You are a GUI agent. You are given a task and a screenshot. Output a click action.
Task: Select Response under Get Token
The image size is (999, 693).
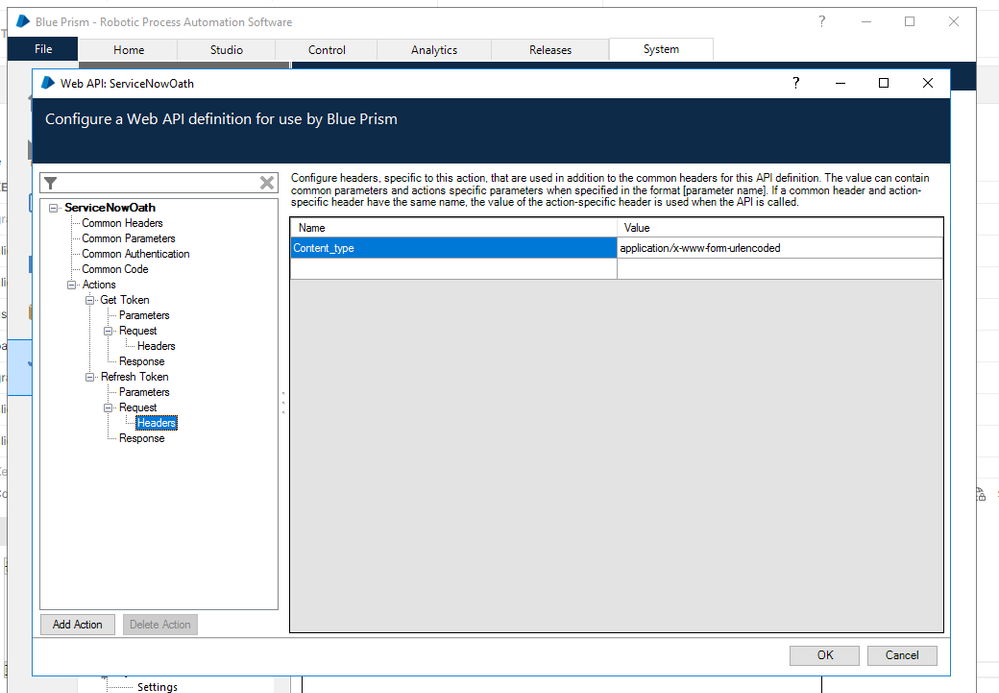(x=141, y=361)
